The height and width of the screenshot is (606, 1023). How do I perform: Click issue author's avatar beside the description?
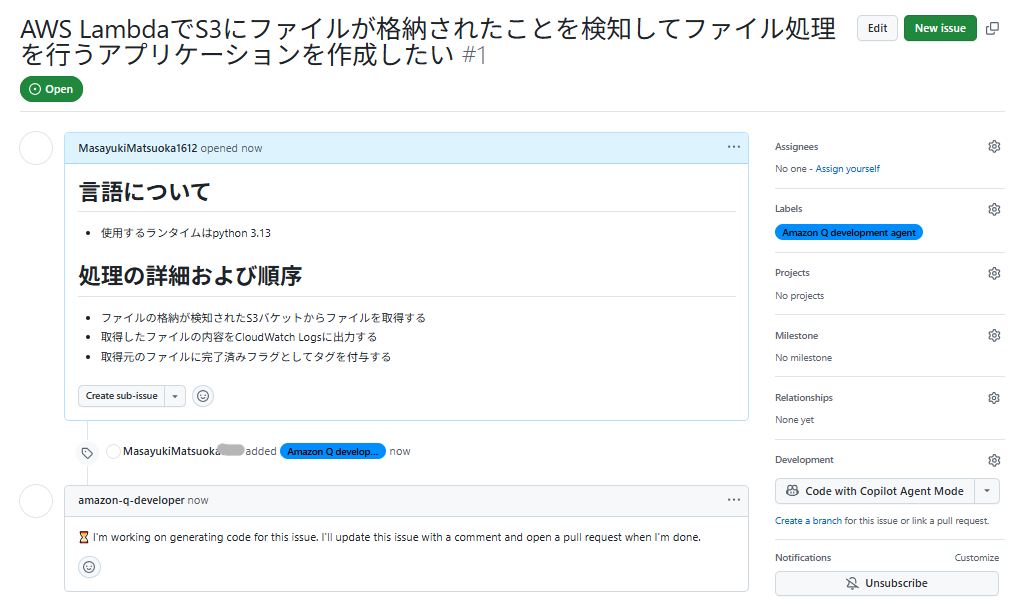(36, 148)
